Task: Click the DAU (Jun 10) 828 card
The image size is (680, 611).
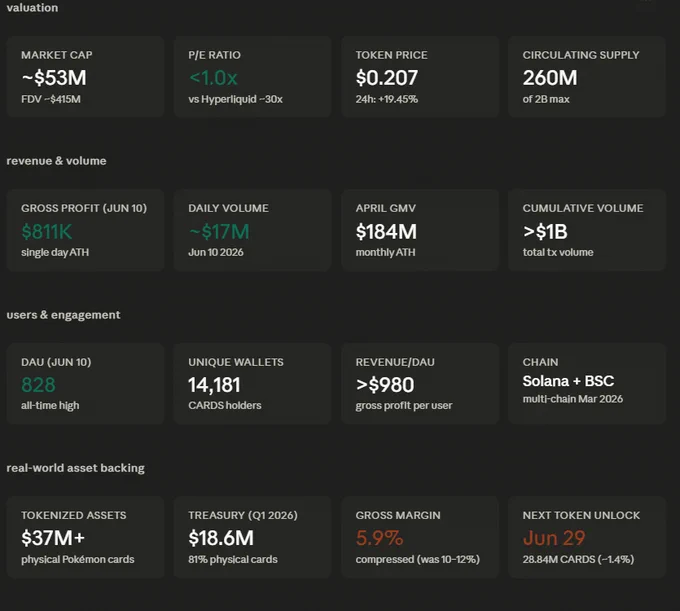Action: coord(85,384)
